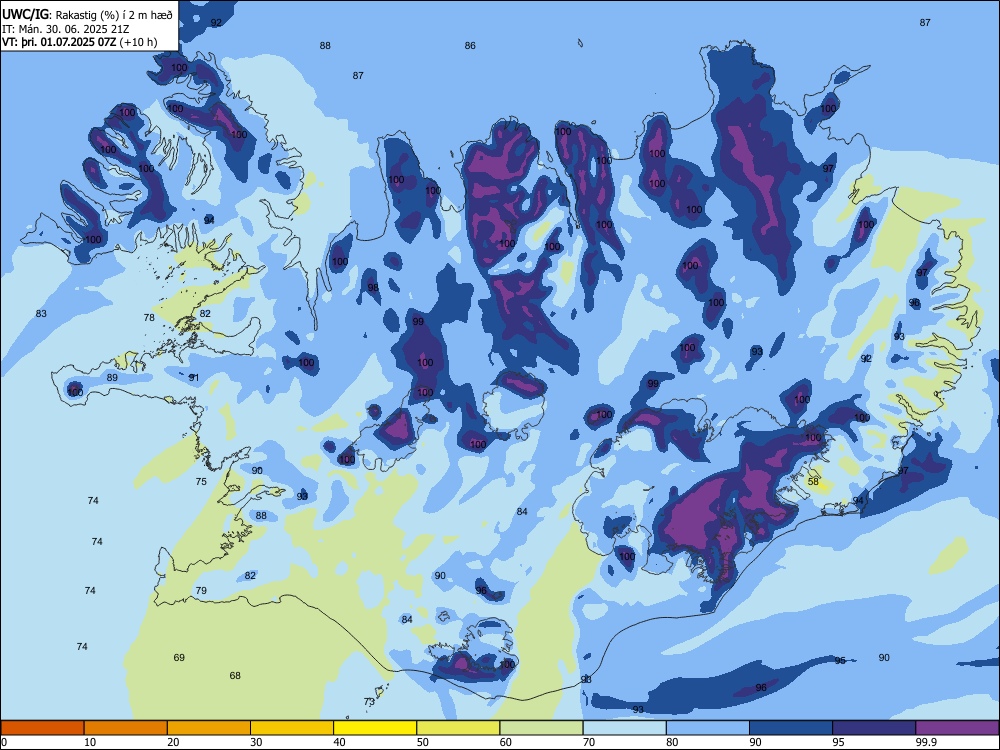1000x750 pixels.
Task: Select the purple 99.9+ legend swatch
Action: [957, 728]
